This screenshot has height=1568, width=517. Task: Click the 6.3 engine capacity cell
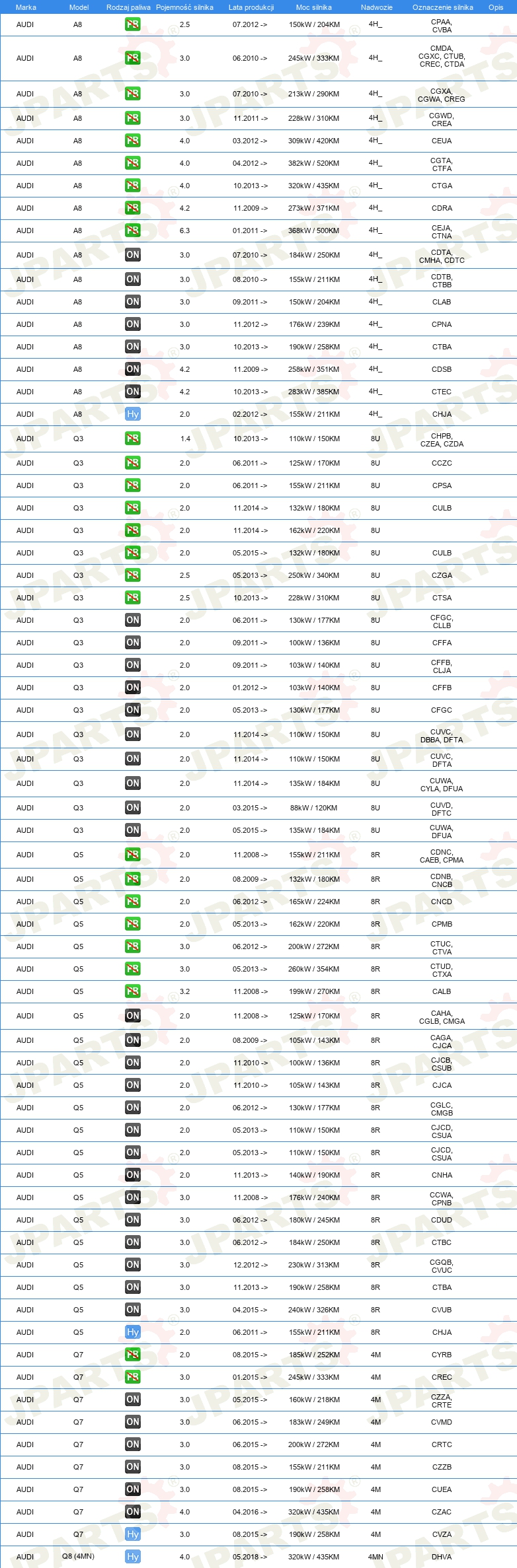(x=184, y=231)
